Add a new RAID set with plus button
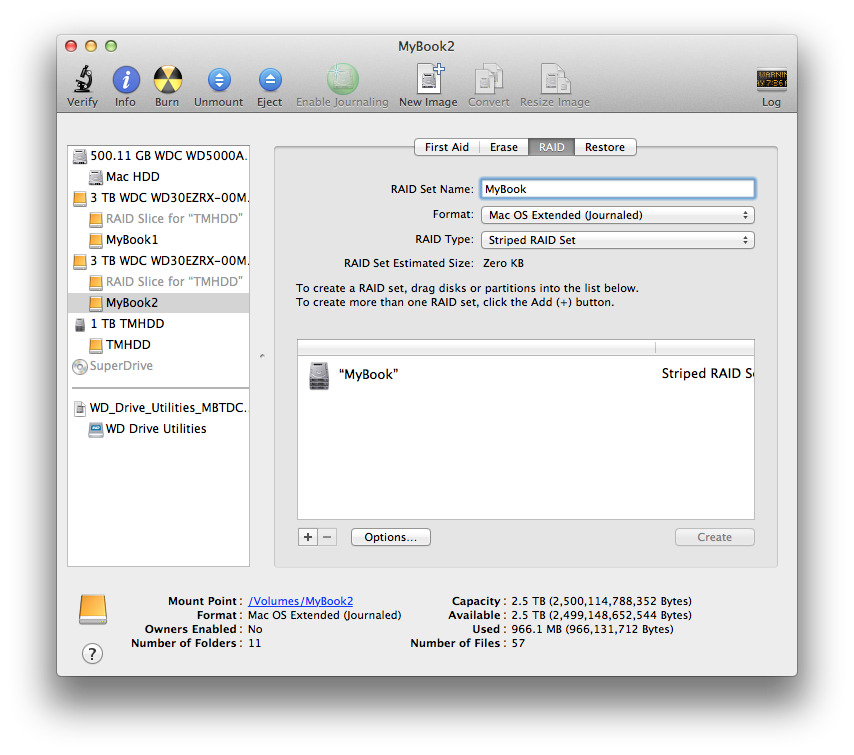The height and width of the screenshot is (755, 854). click(x=308, y=537)
